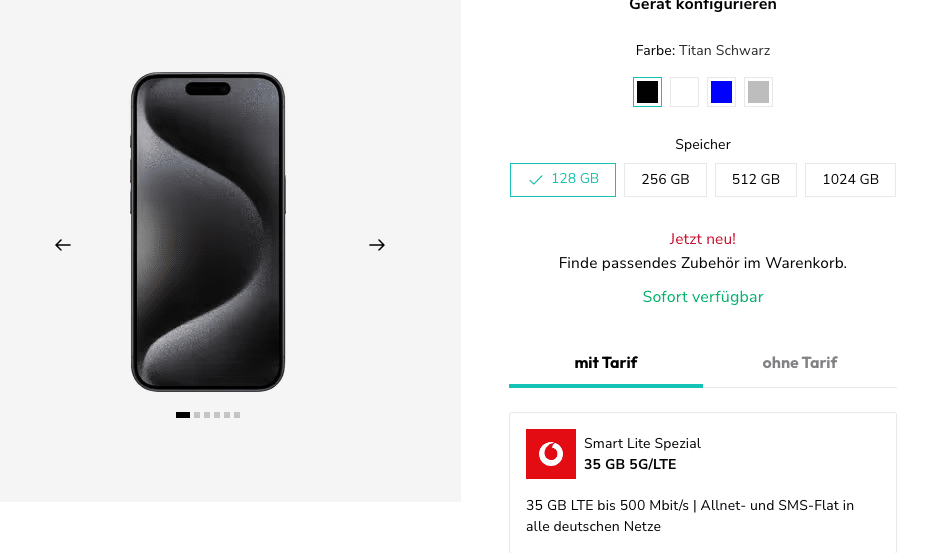Select the white color swatch

(685, 92)
